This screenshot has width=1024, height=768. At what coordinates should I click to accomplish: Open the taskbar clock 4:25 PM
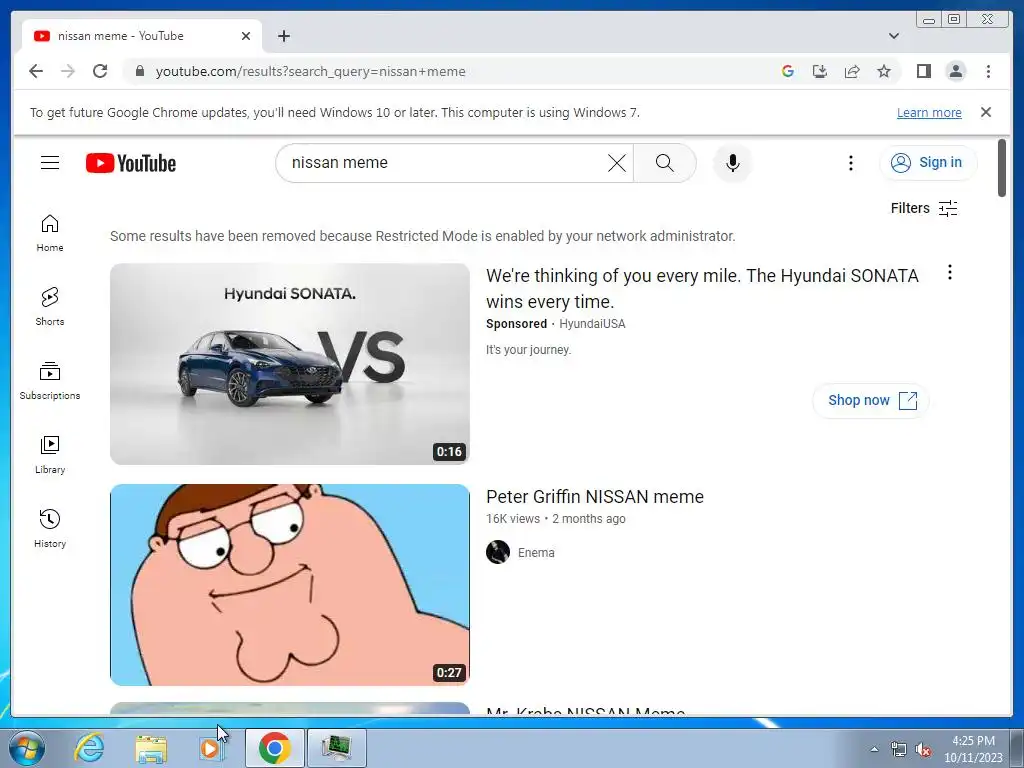tap(973, 749)
